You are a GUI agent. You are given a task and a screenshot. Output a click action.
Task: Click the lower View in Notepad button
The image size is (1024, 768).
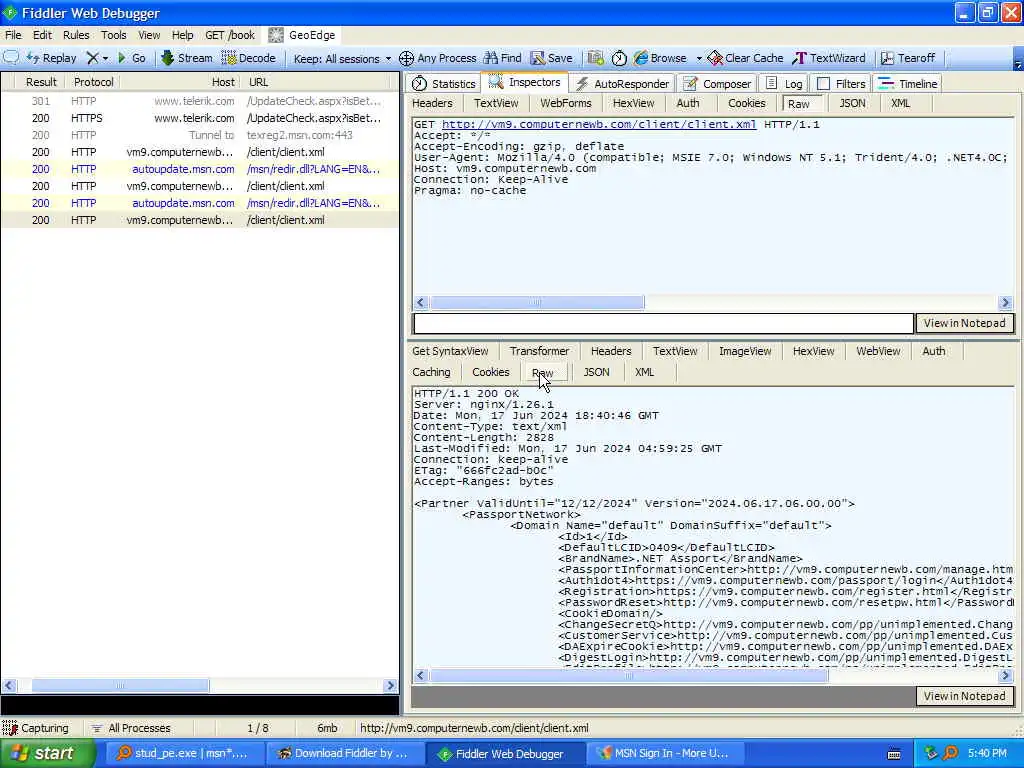tap(965, 696)
